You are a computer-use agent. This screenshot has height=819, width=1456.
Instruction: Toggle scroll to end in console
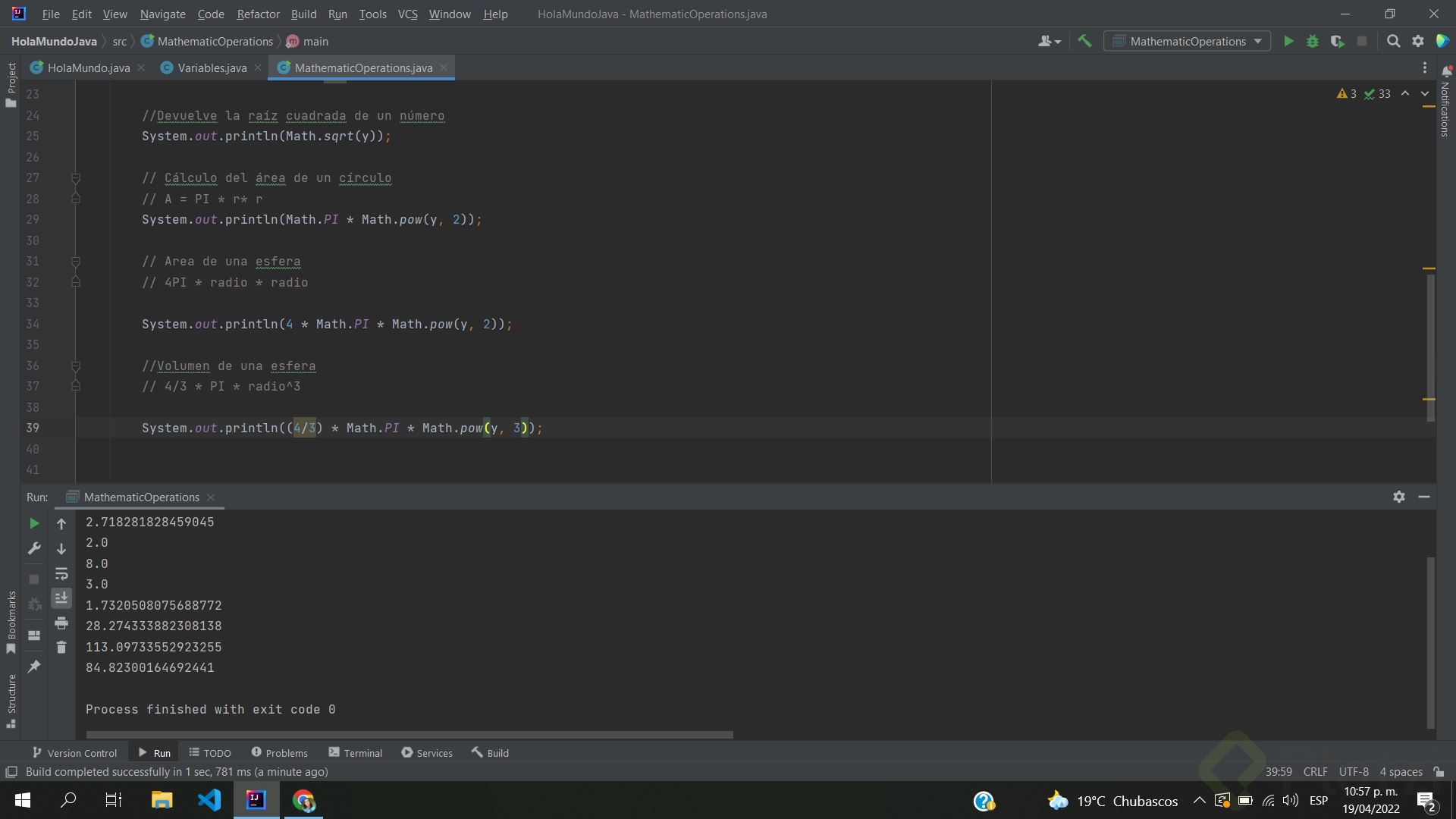point(61,598)
